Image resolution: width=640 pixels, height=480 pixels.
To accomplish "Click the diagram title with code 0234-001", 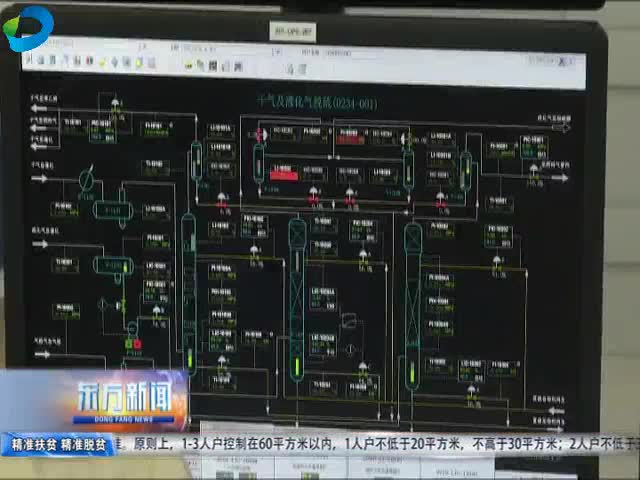I will click(x=317, y=102).
